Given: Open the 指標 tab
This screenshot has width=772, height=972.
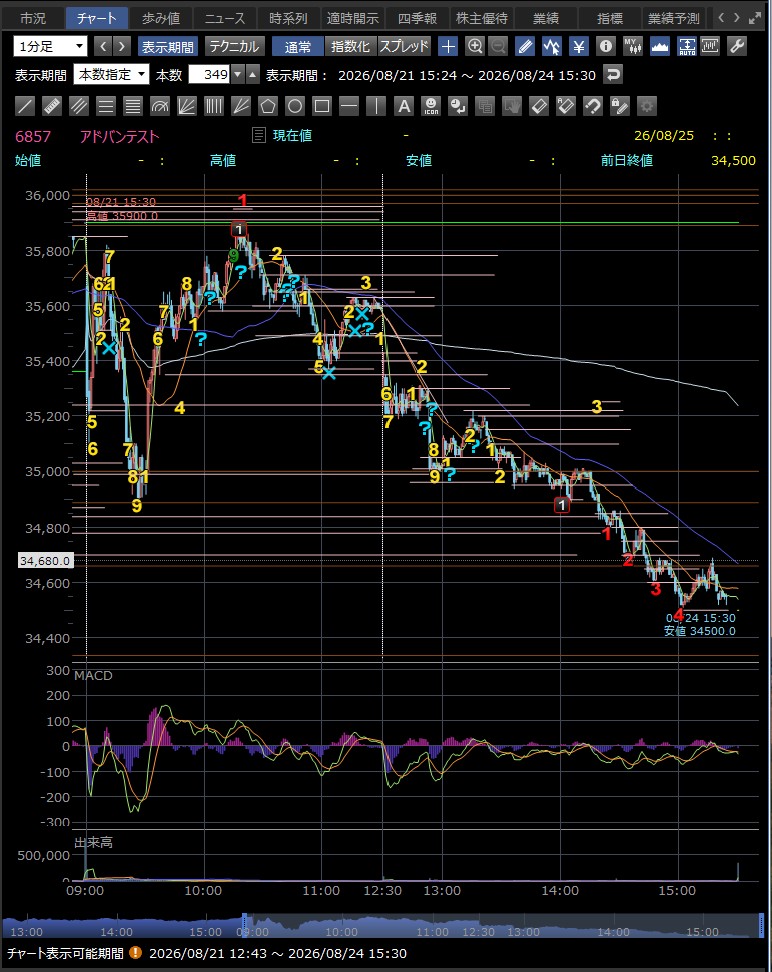Looking at the screenshot, I should click(610, 18).
